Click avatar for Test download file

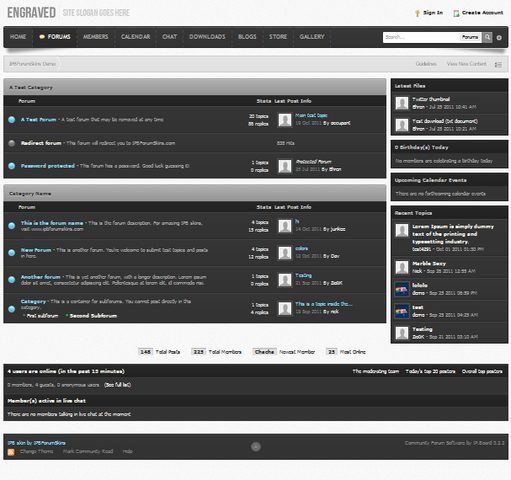point(402,125)
